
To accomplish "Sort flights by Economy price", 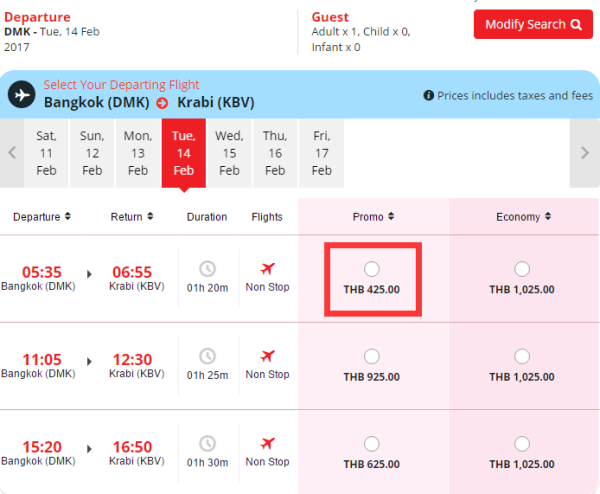I will click(522, 216).
